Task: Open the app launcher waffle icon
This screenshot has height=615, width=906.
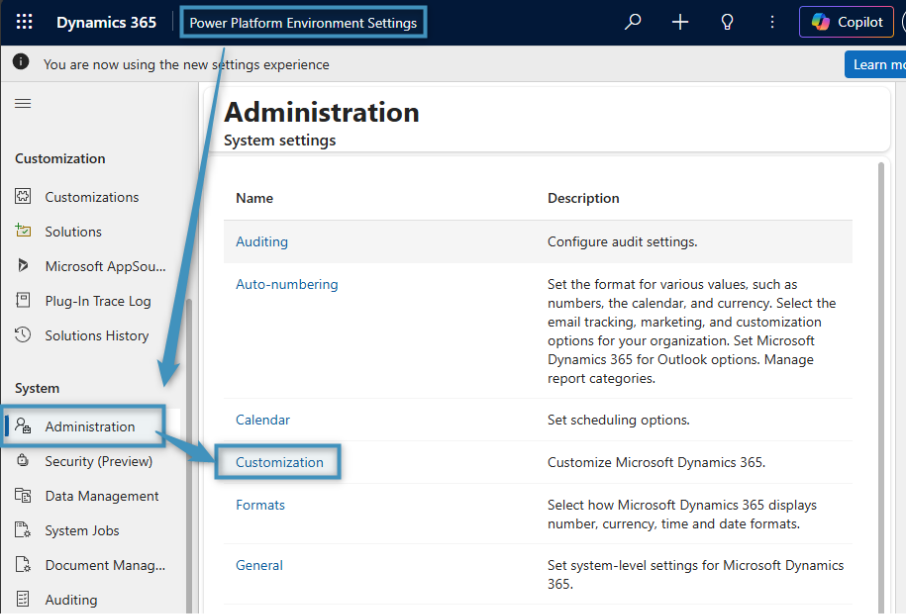Action: point(24,23)
